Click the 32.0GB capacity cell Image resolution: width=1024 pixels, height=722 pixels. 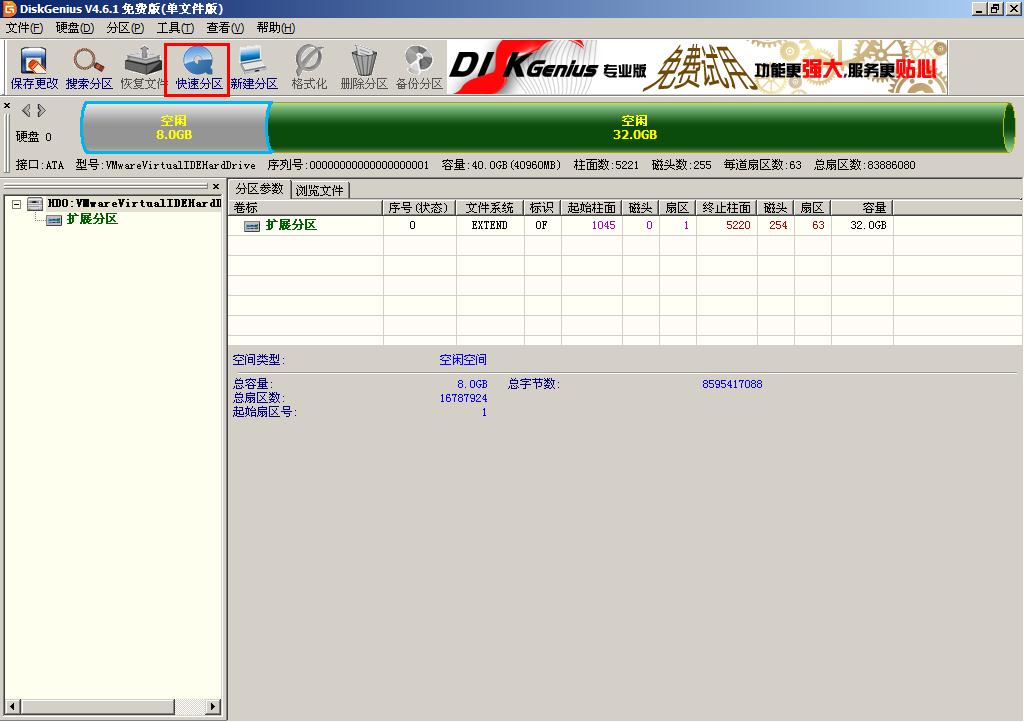pyautogui.click(x=868, y=225)
